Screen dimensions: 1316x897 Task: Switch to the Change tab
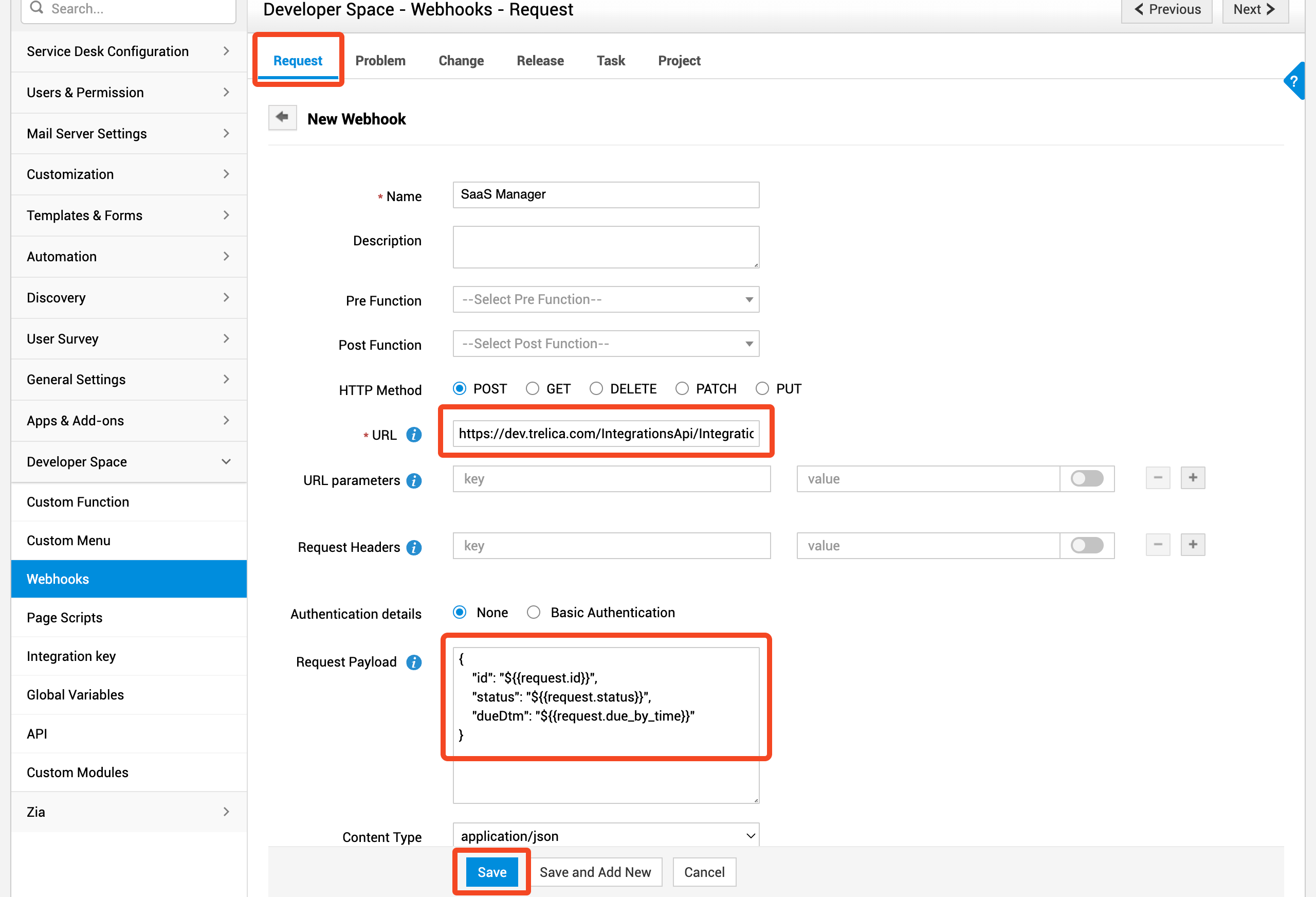pos(461,61)
